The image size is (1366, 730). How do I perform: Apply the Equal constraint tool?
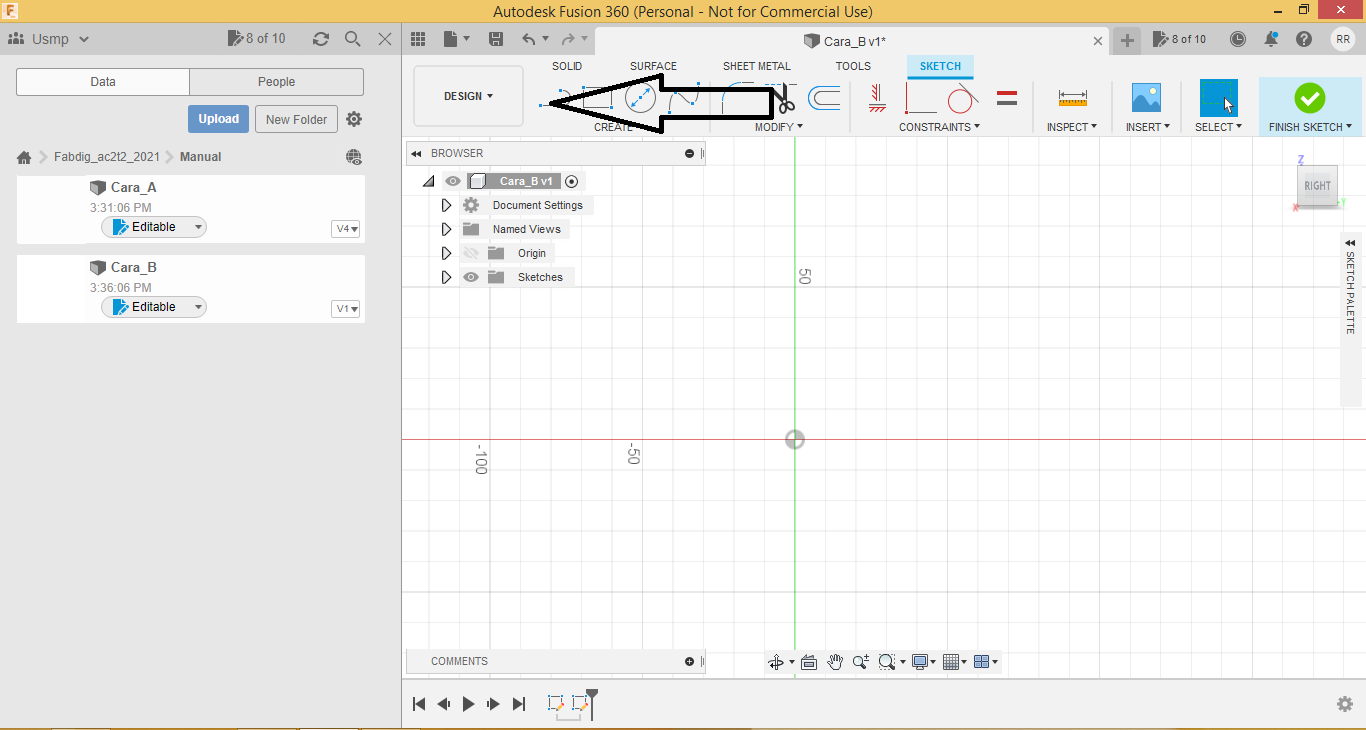point(1007,98)
